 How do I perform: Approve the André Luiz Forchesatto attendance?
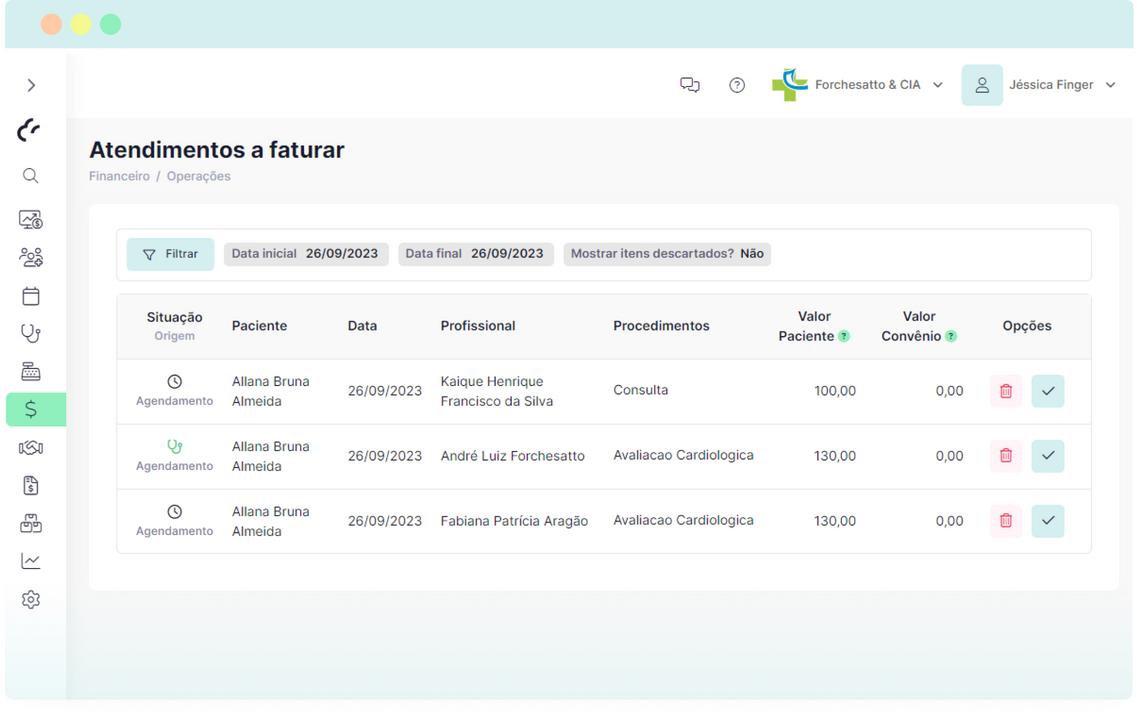1048,456
